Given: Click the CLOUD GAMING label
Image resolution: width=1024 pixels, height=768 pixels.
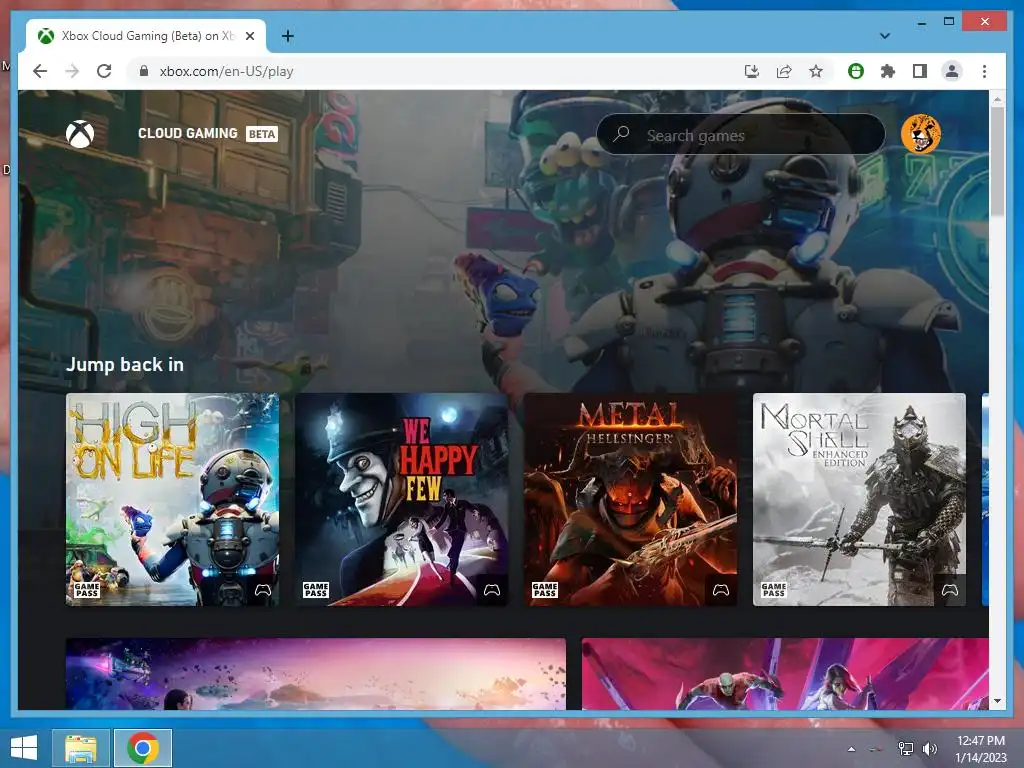Looking at the screenshot, I should click(187, 133).
